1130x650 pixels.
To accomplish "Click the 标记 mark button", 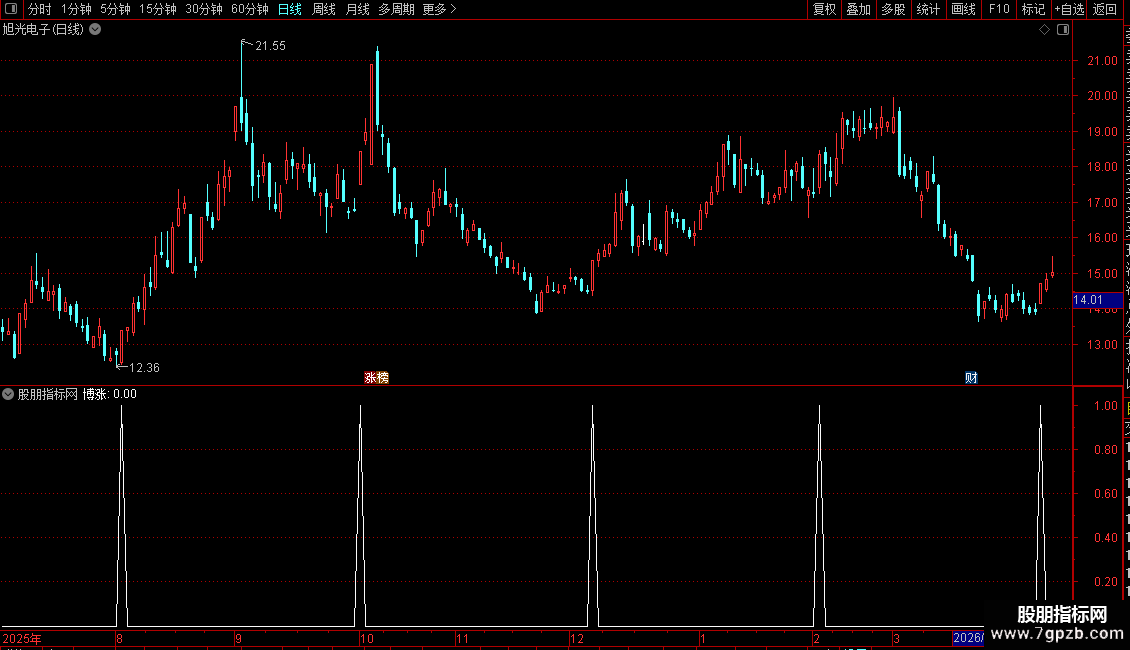I will (x=1033, y=9).
